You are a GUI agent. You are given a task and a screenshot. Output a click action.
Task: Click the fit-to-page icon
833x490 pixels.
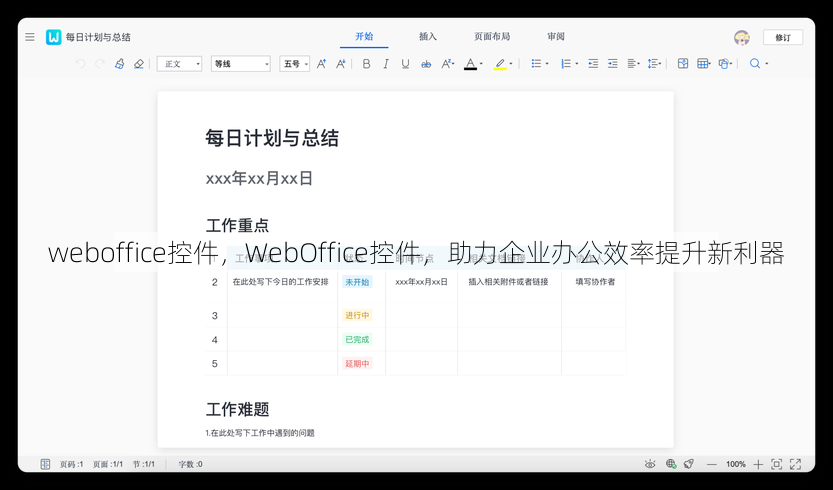pyautogui.click(x=777, y=464)
